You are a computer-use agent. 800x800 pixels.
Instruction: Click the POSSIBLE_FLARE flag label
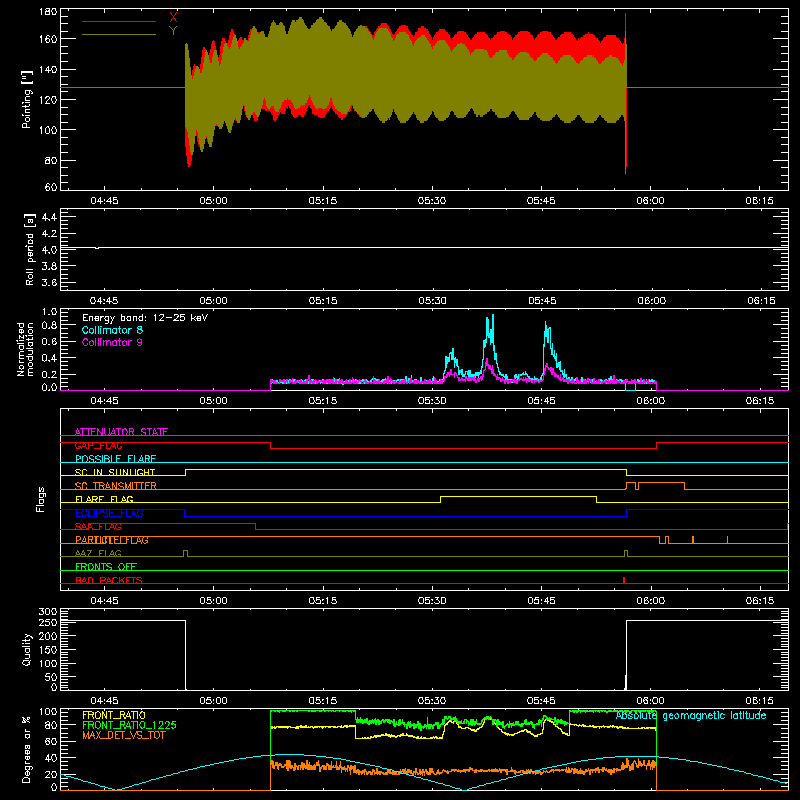click(115, 459)
